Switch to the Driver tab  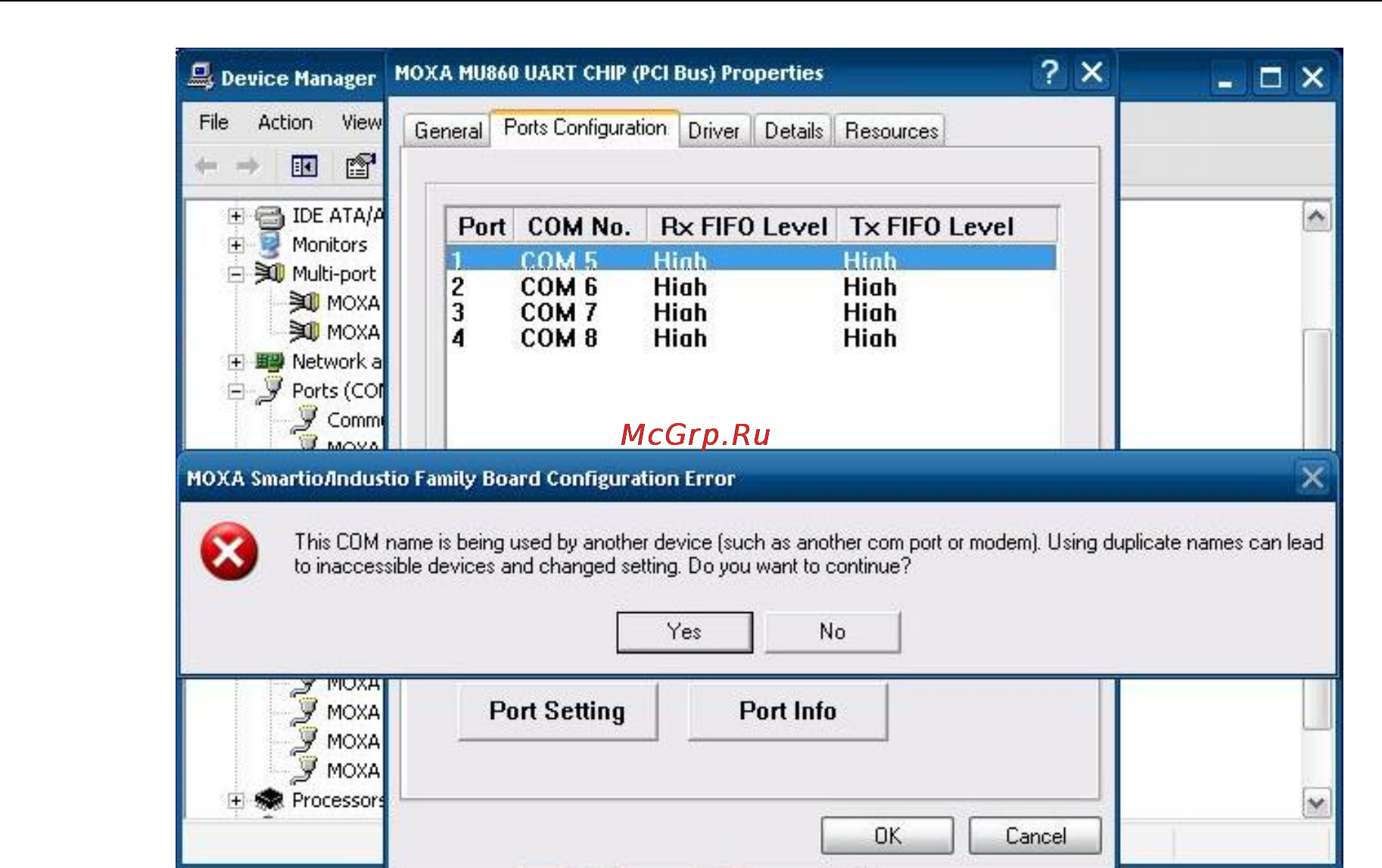click(x=714, y=131)
